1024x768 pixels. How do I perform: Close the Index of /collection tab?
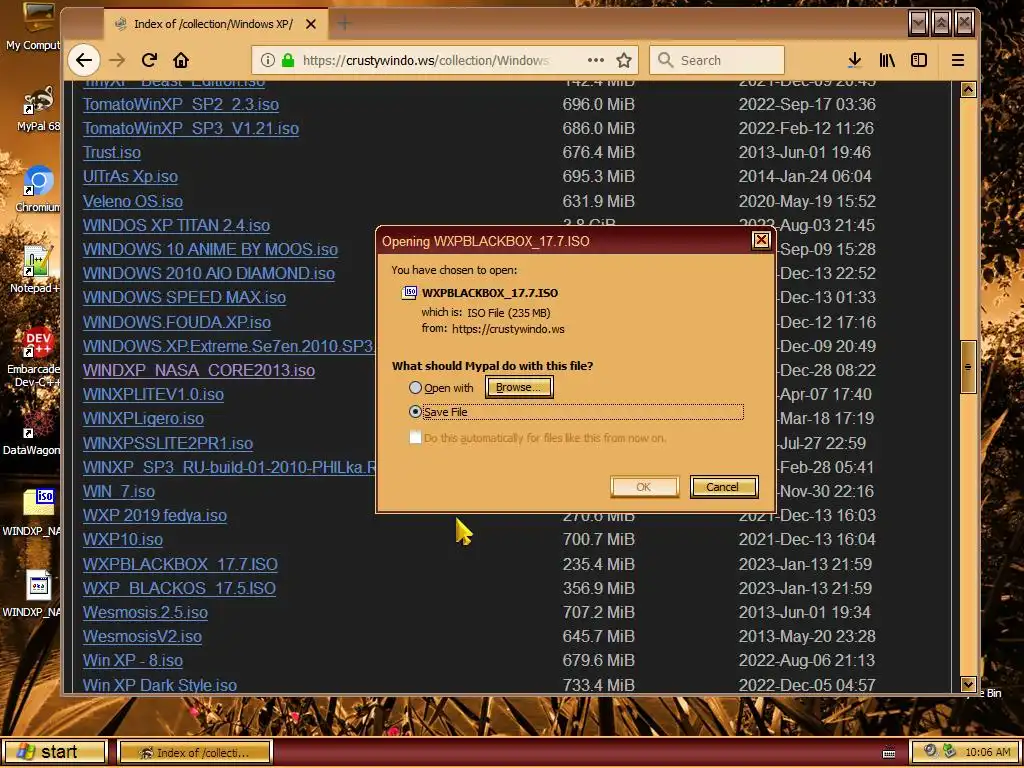coord(311,24)
